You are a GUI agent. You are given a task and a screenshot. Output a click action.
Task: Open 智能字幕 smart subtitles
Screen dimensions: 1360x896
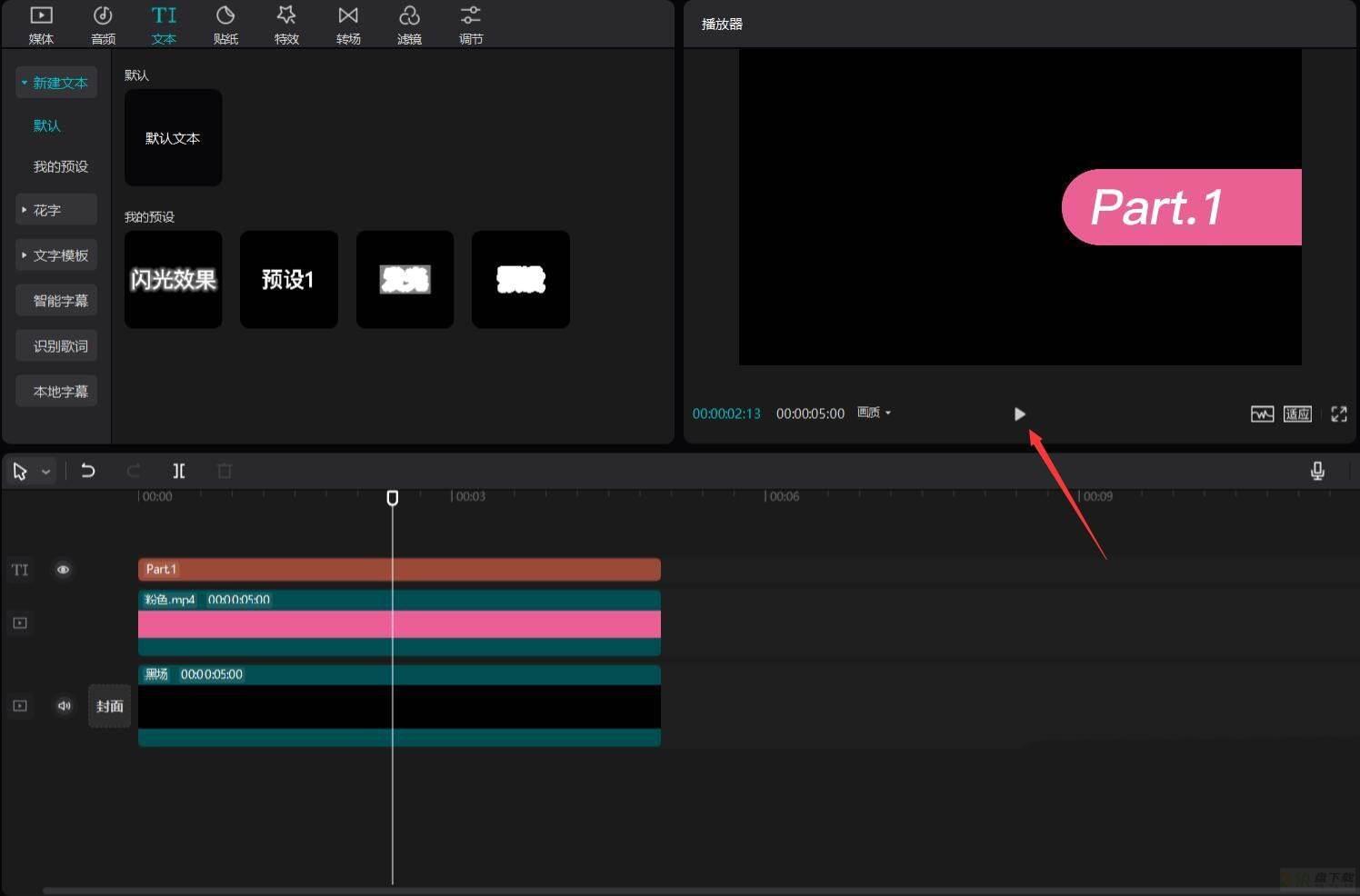(55, 301)
